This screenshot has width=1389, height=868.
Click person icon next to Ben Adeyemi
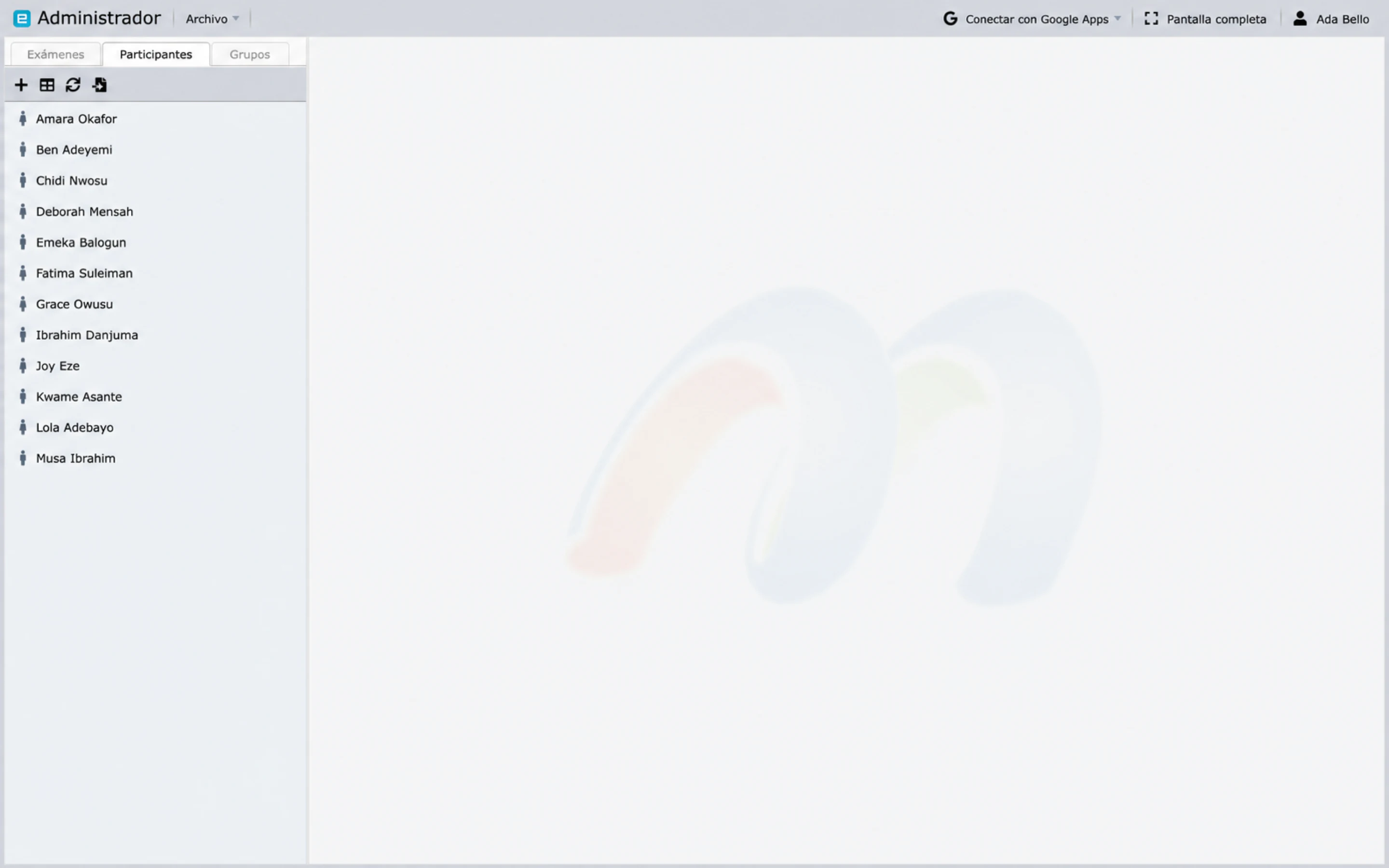[23, 150]
